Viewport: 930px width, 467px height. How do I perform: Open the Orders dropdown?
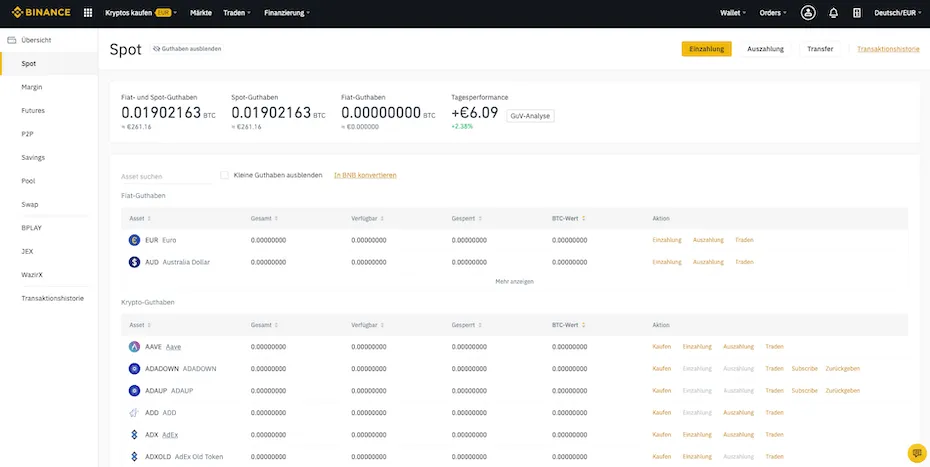point(773,12)
